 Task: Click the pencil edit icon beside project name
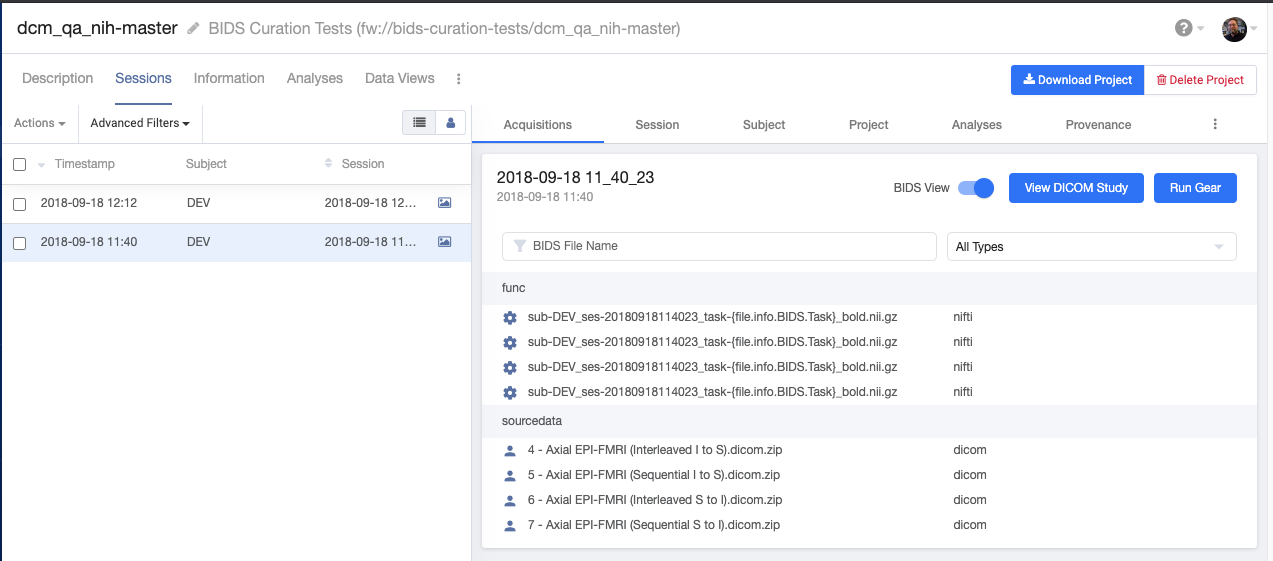coord(193,29)
